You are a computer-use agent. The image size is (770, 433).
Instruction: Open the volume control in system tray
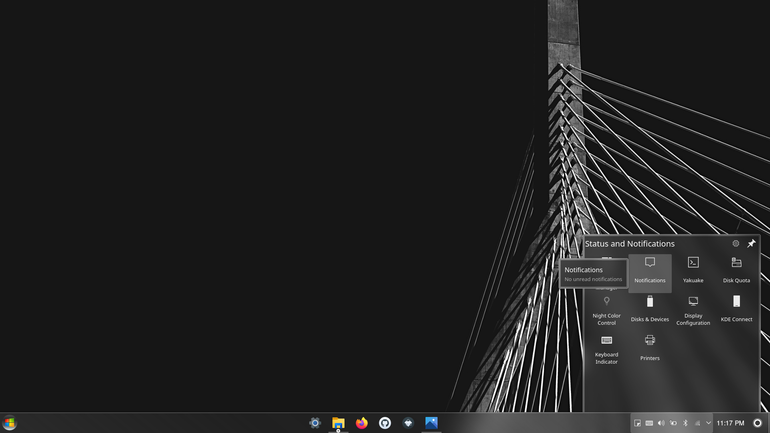661,423
